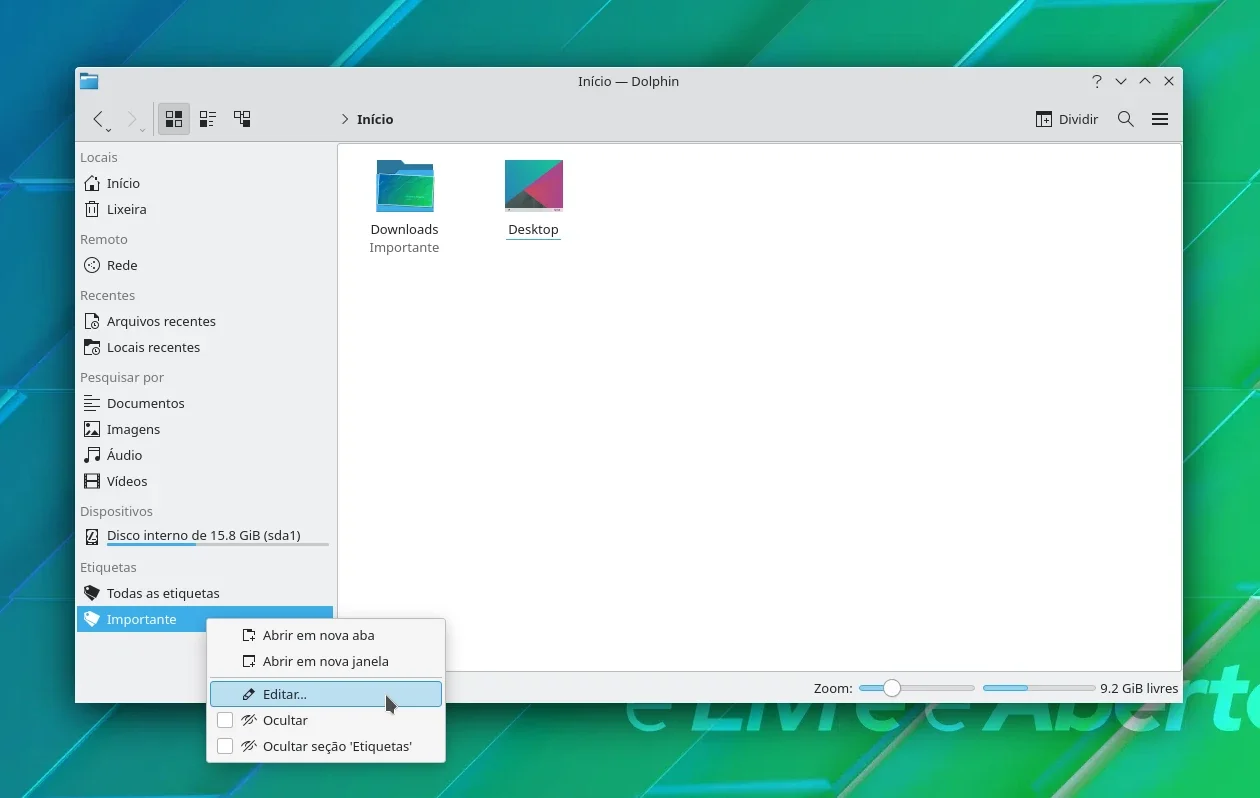Open Locais recentes in sidebar
Viewport: 1260px width, 798px height.
[205, 347]
